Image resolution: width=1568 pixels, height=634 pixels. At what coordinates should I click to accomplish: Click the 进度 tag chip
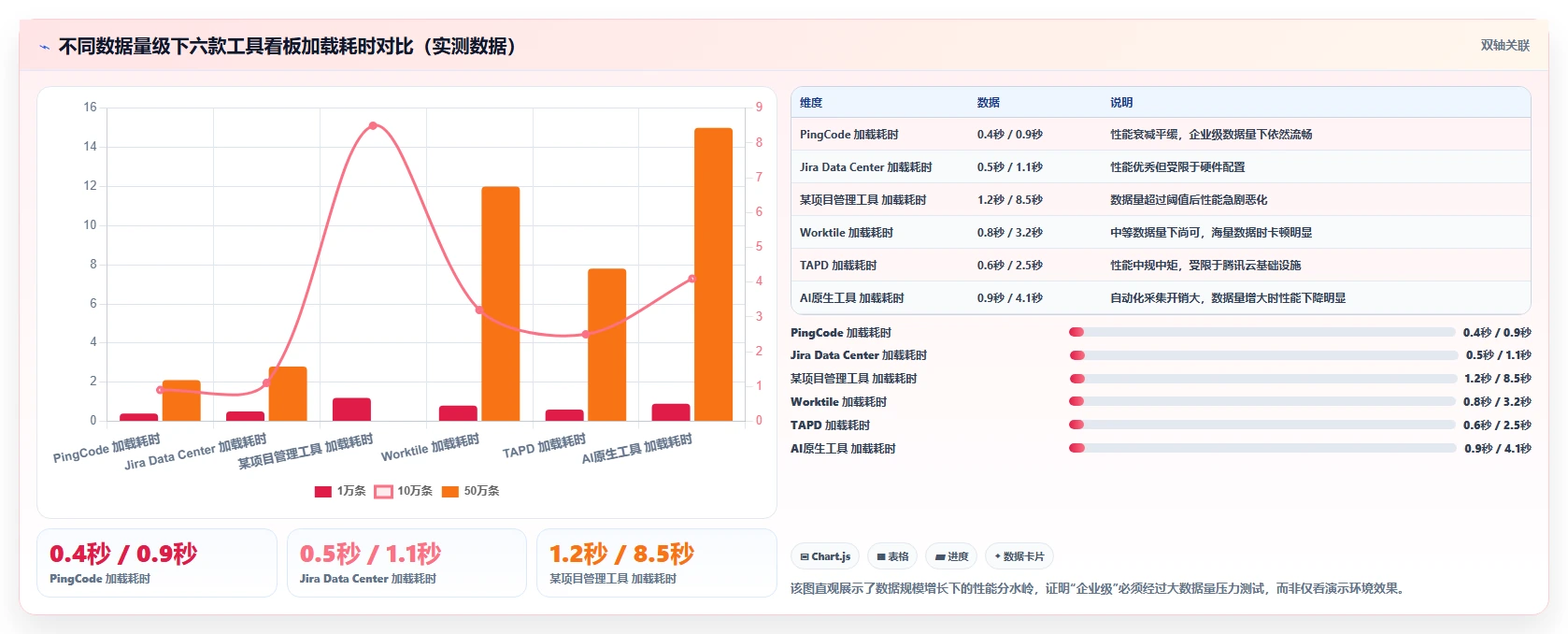click(951, 556)
